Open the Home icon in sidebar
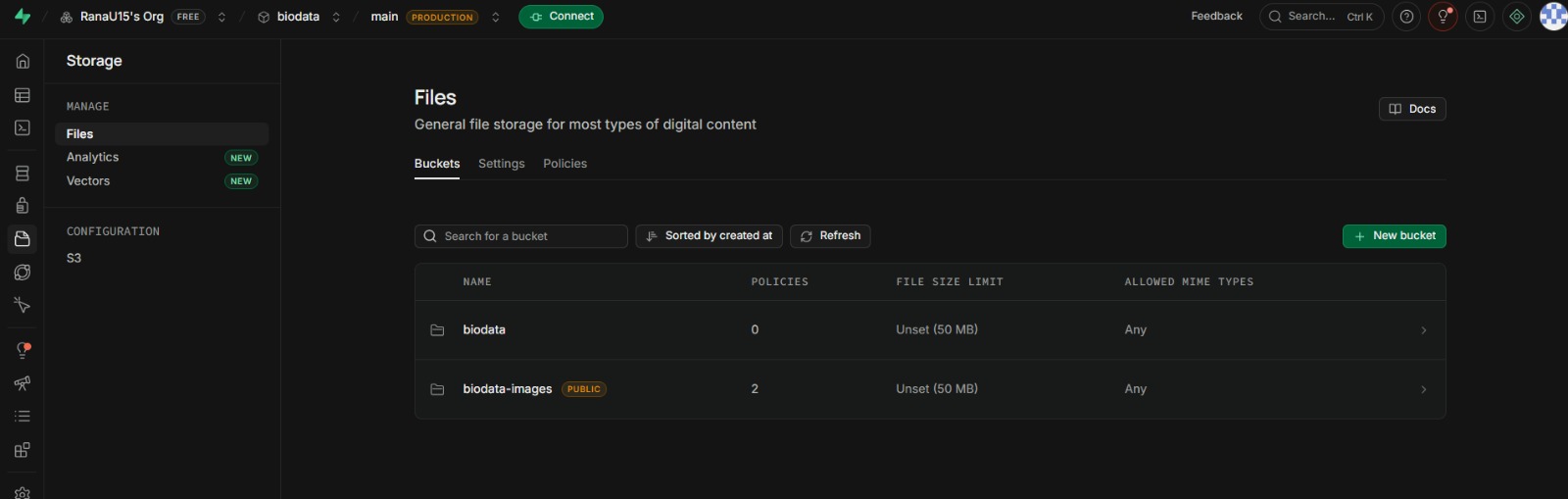Image resolution: width=1568 pixels, height=499 pixels. tap(23, 61)
